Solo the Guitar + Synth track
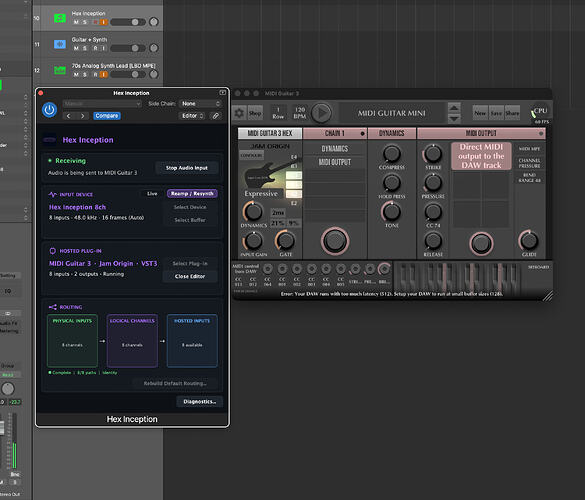Image resolution: width=585 pixels, height=500 pixels. coord(85,48)
